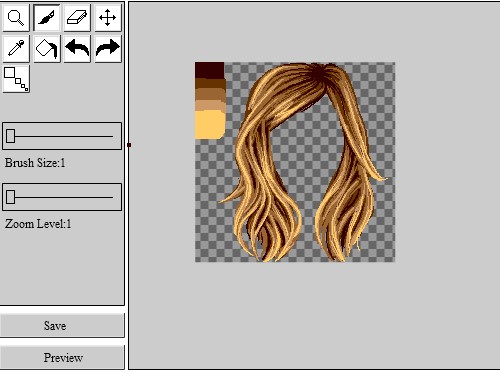
Task: Click the shrinking squares tool icon
Action: click(x=16, y=79)
